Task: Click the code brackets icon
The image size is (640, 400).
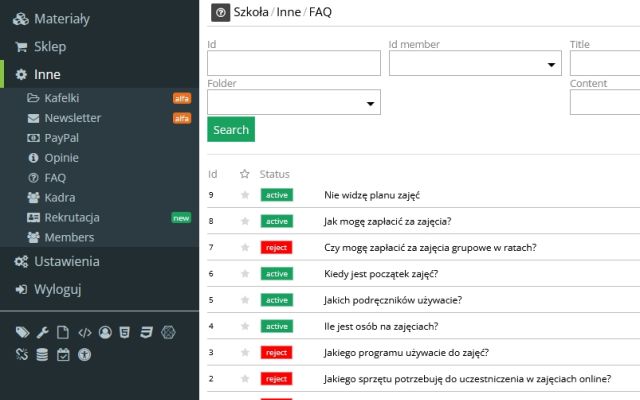Action: pos(84,332)
